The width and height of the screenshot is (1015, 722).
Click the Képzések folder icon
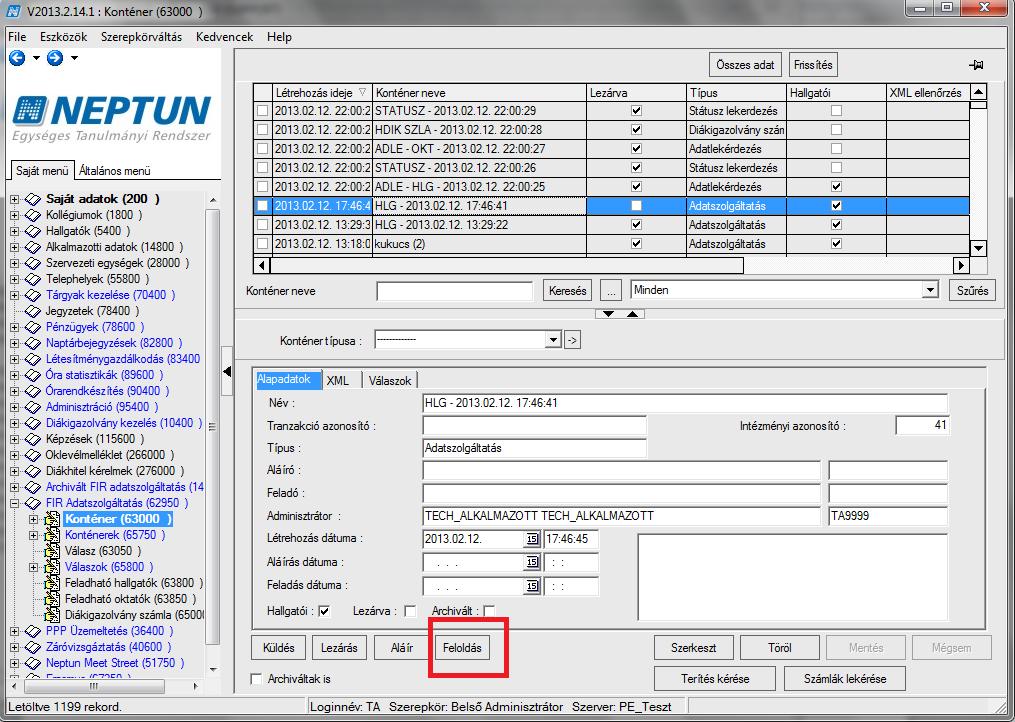coord(33,439)
